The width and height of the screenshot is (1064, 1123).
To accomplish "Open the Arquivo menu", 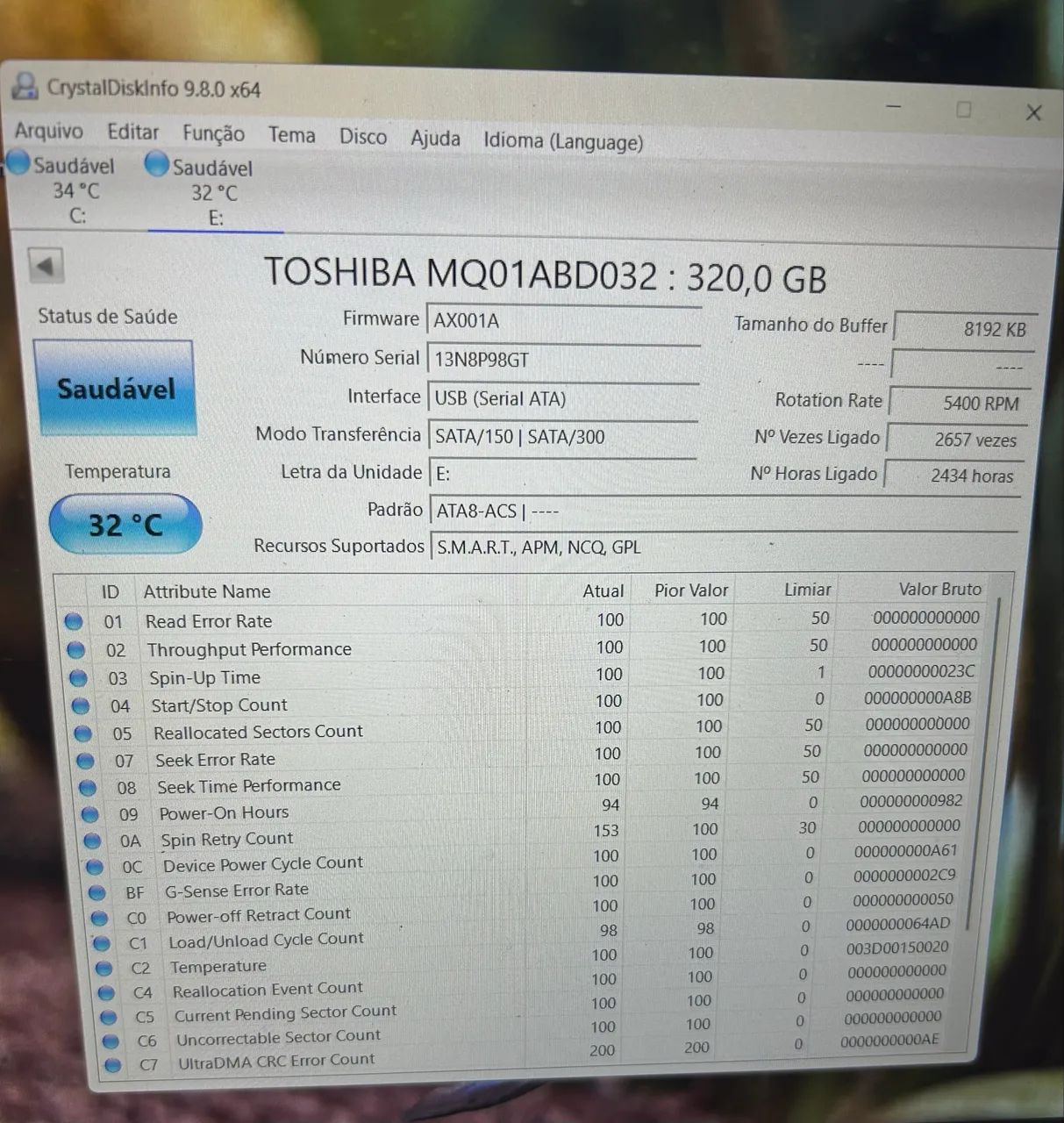I will [49, 131].
